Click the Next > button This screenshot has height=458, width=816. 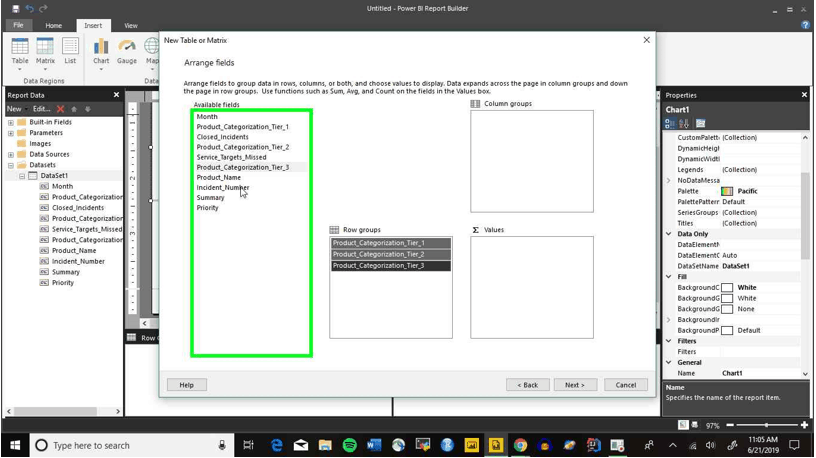coord(575,385)
